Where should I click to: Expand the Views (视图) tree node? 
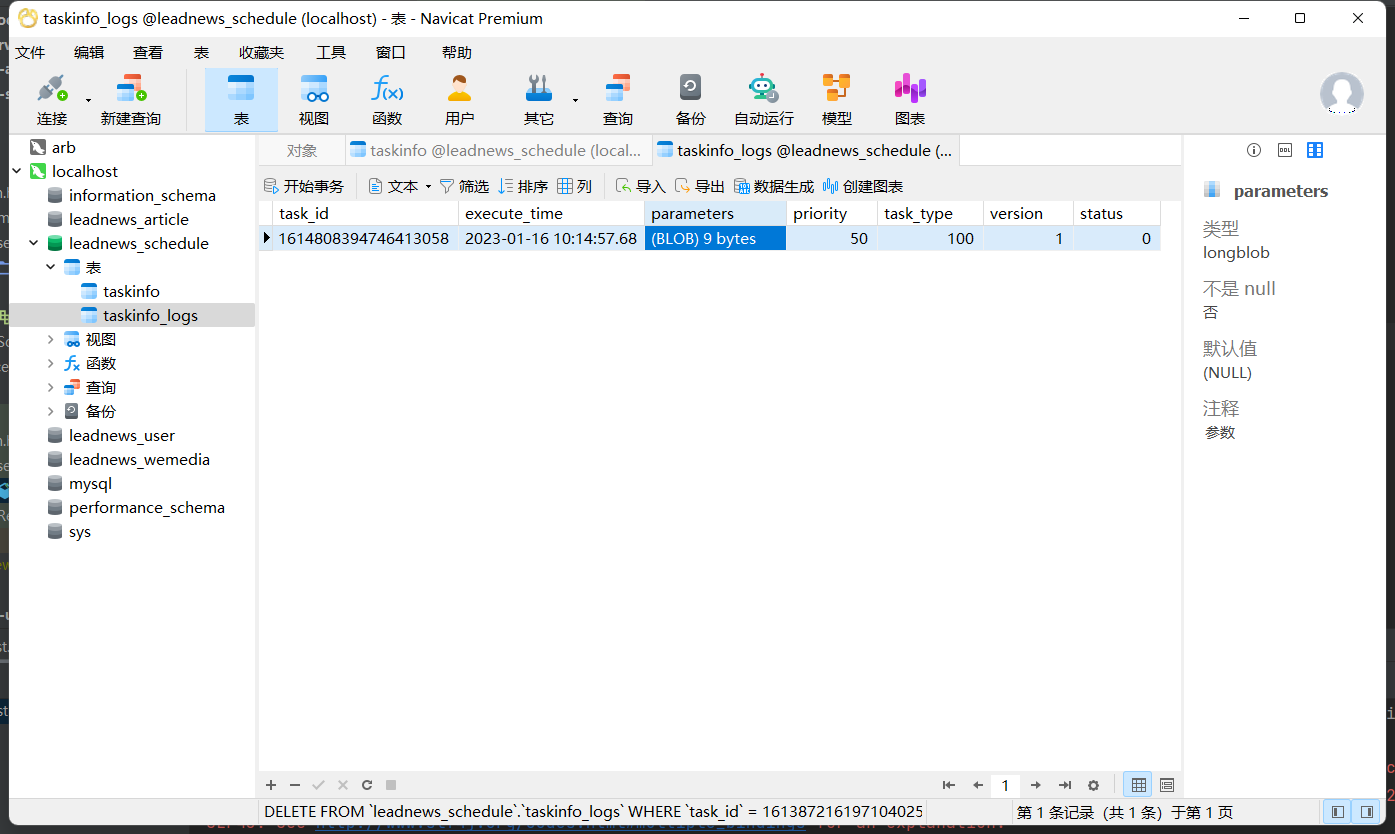[50, 339]
